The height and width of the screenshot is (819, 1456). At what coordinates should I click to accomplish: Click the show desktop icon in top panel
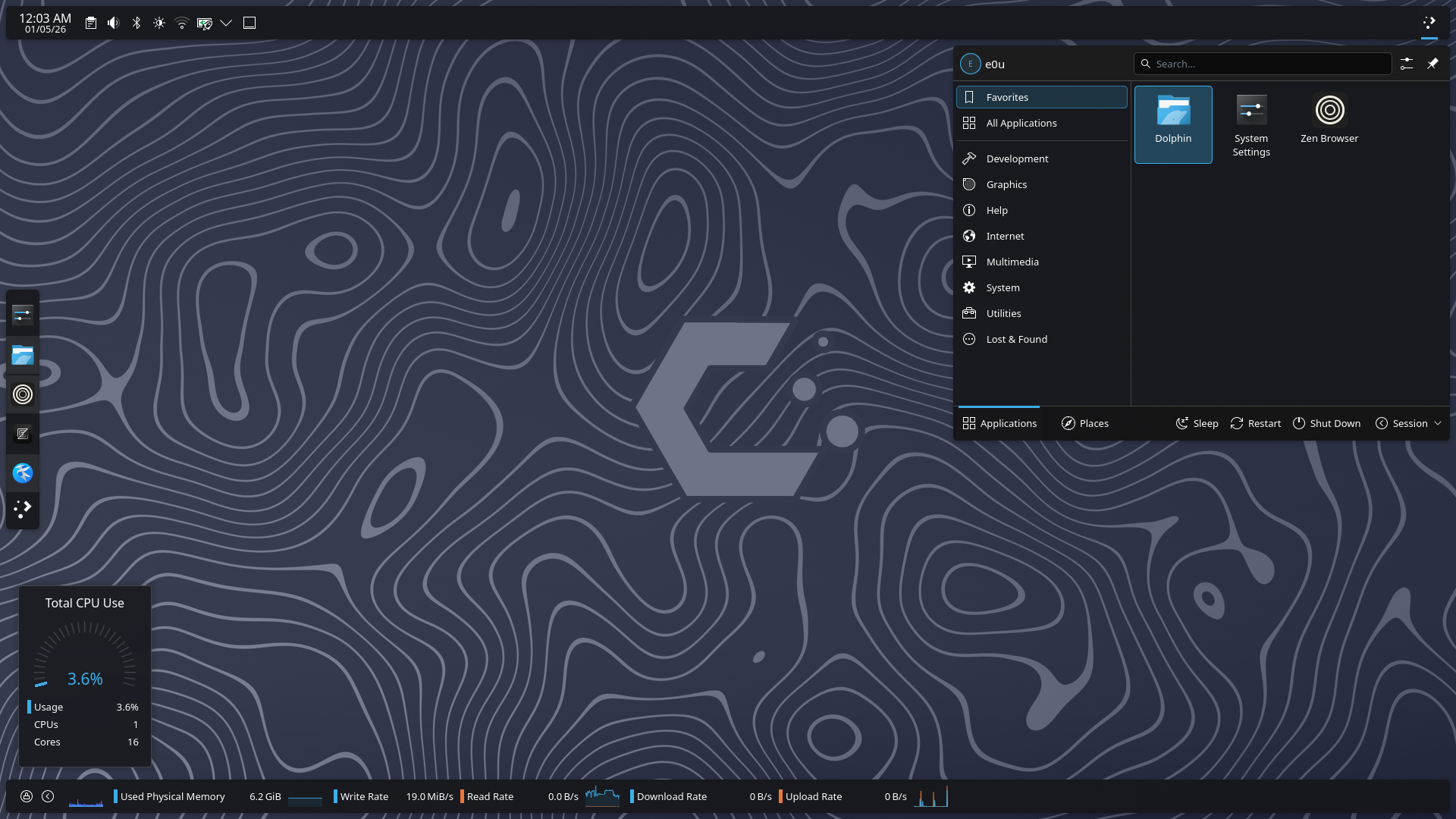249,23
